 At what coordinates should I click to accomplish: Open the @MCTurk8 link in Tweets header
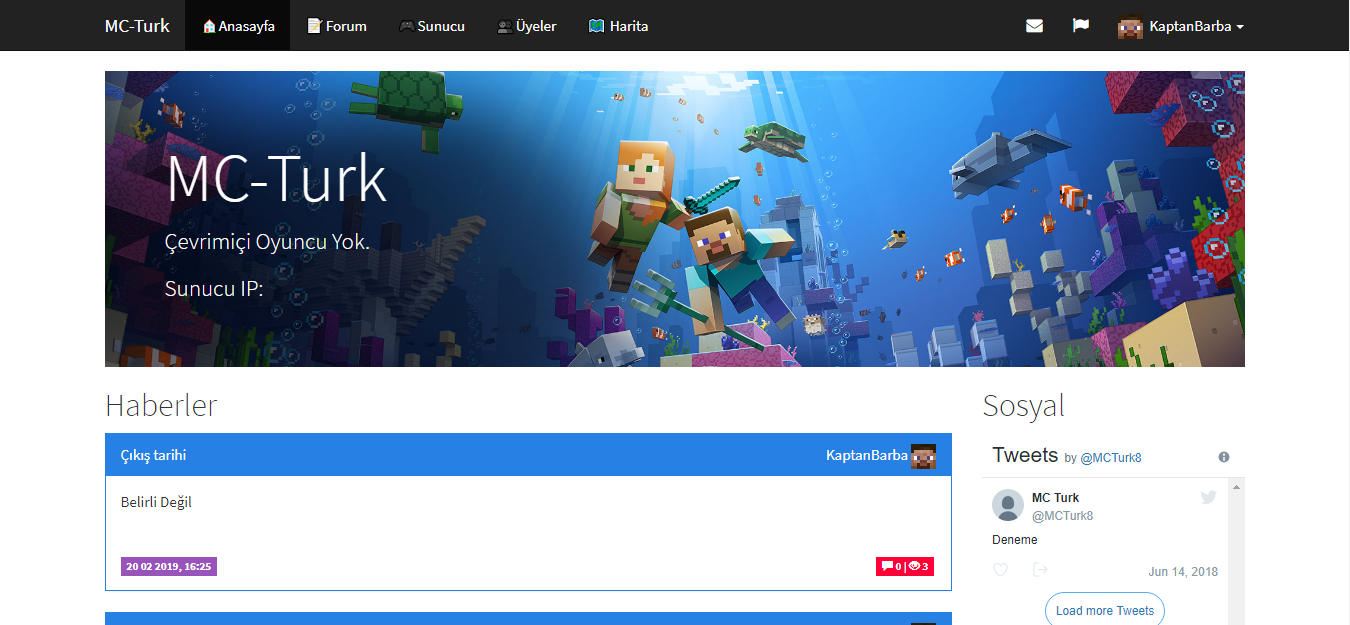[1110, 458]
